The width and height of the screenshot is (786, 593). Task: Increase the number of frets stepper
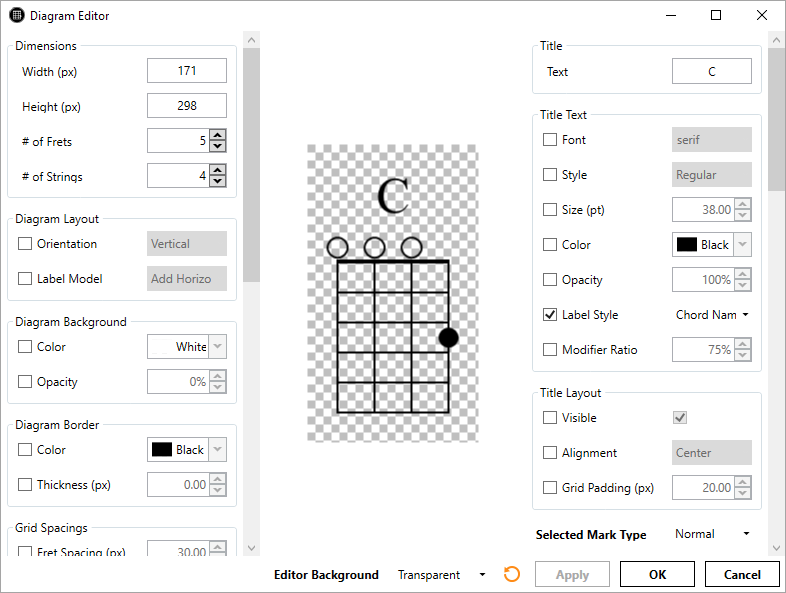click(x=217, y=135)
